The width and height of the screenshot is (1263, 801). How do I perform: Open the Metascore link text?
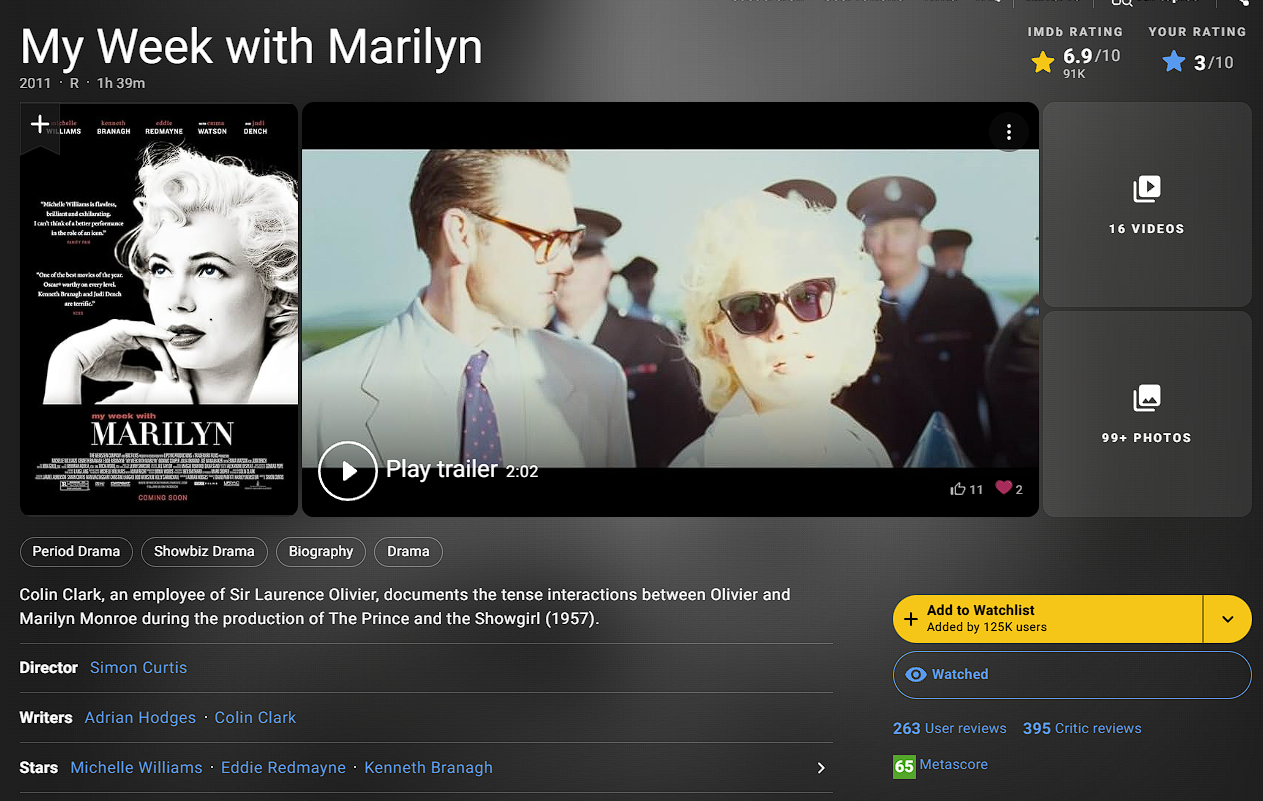click(x=953, y=764)
